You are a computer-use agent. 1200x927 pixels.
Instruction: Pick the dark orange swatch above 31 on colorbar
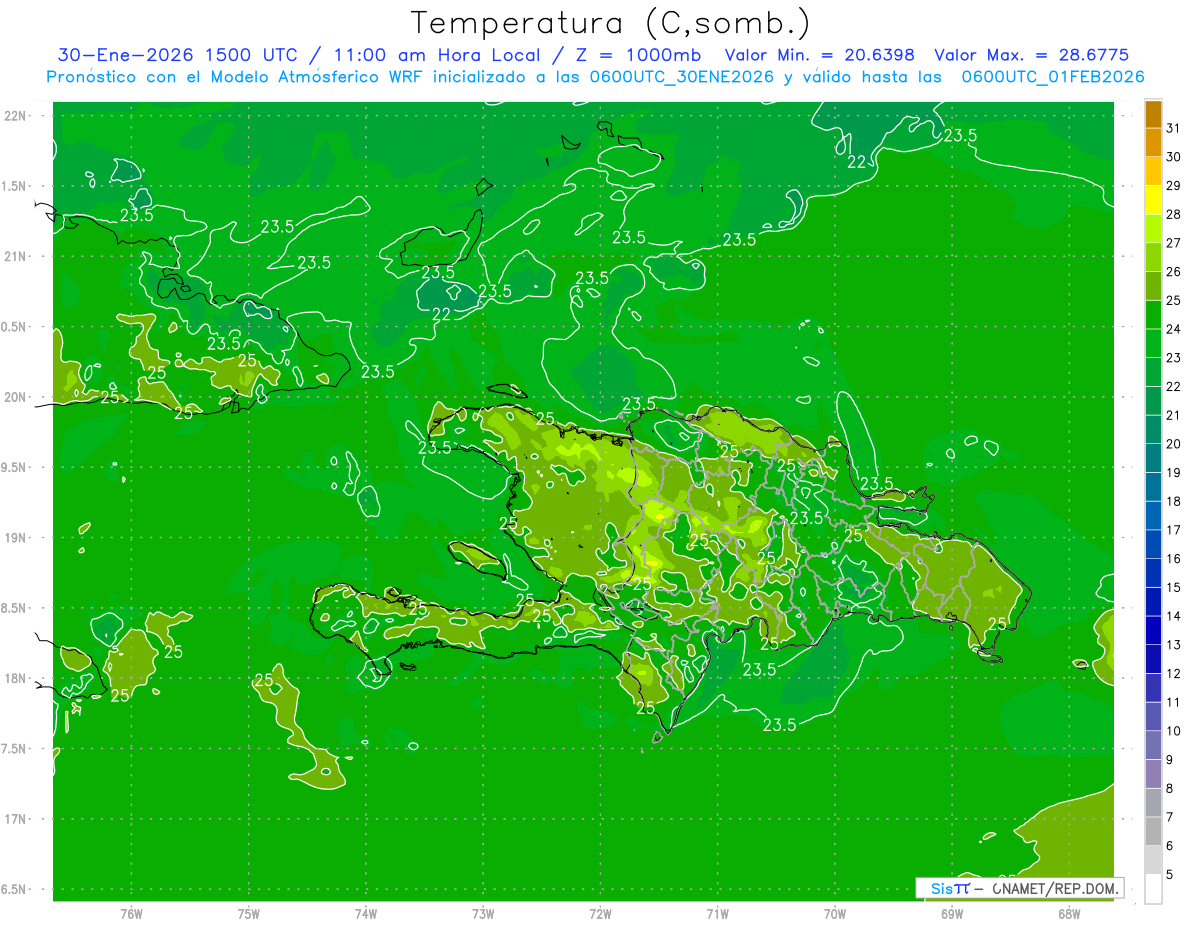tap(1153, 113)
